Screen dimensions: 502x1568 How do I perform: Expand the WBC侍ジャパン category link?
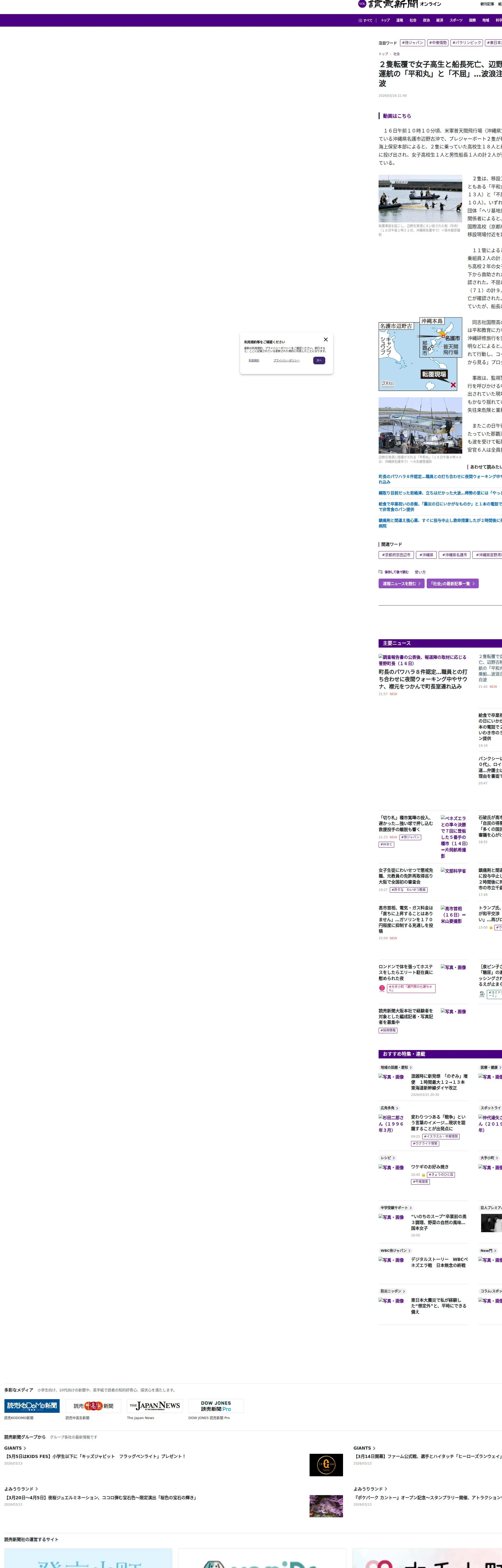[395, 1251]
